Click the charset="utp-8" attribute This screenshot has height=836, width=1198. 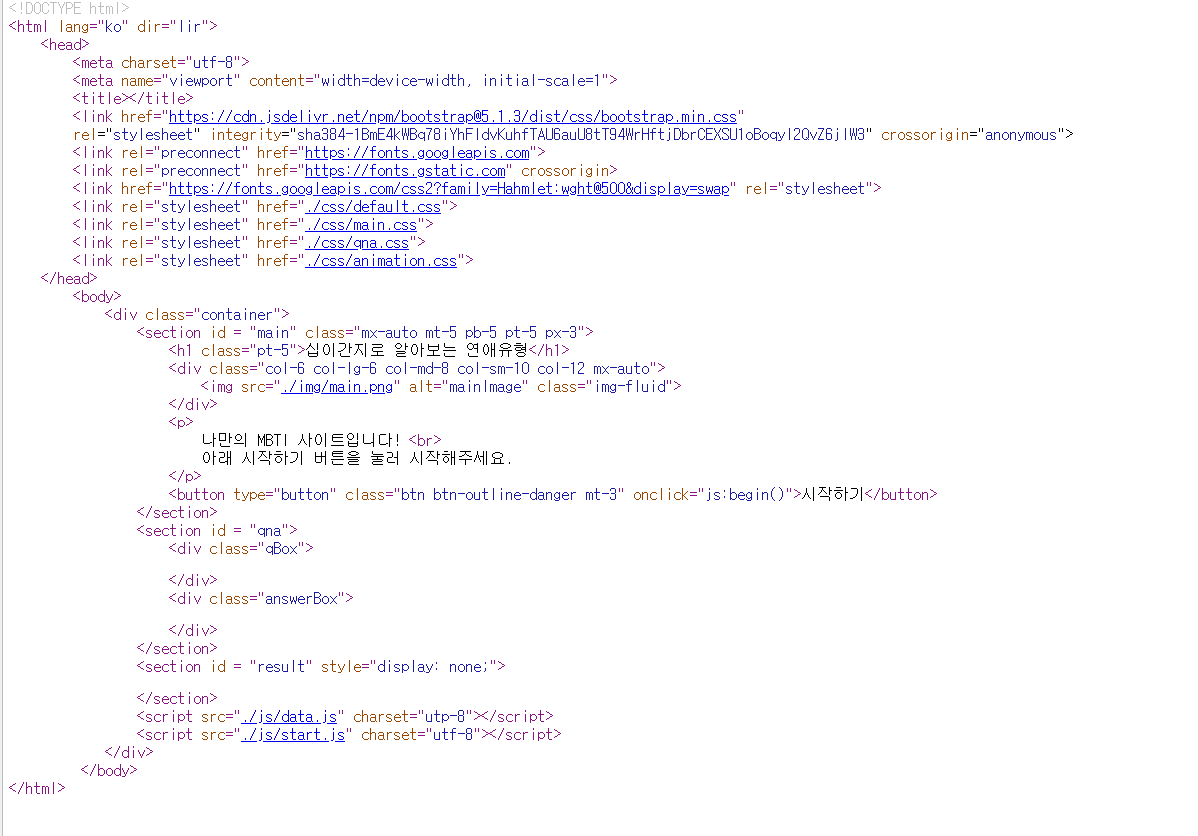click(x=413, y=717)
